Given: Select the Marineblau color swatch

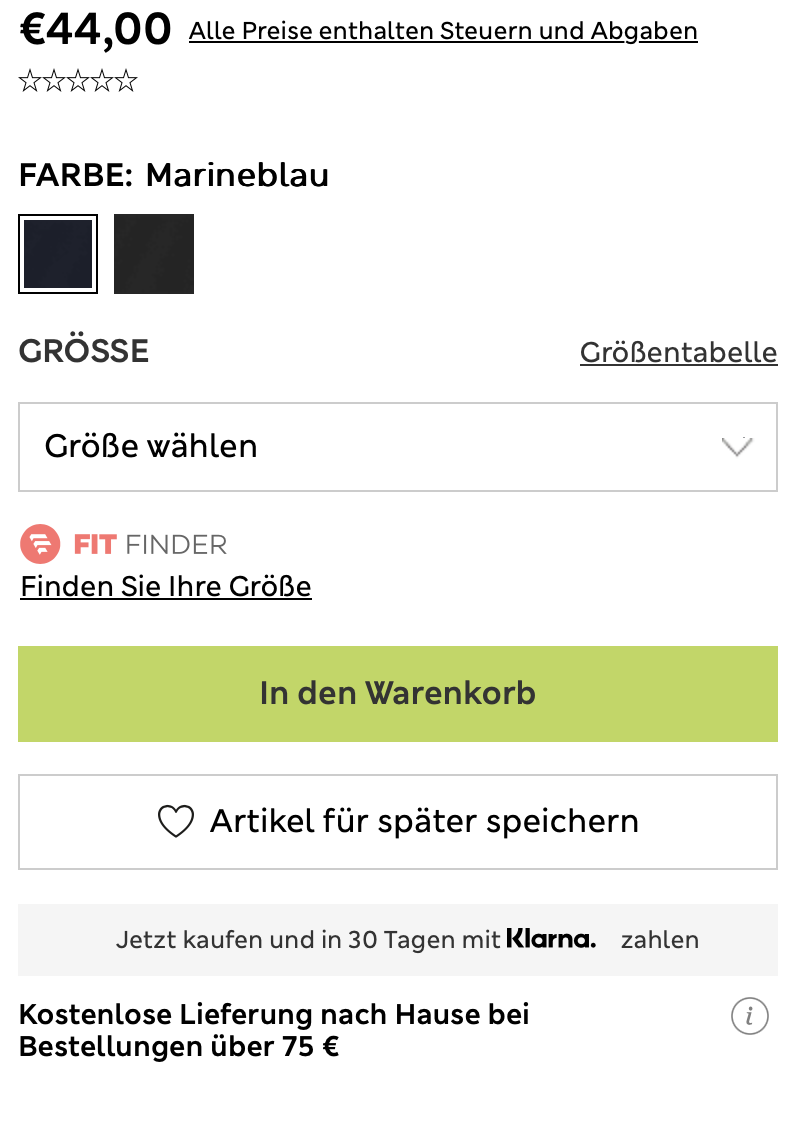Looking at the screenshot, I should (x=57, y=253).
